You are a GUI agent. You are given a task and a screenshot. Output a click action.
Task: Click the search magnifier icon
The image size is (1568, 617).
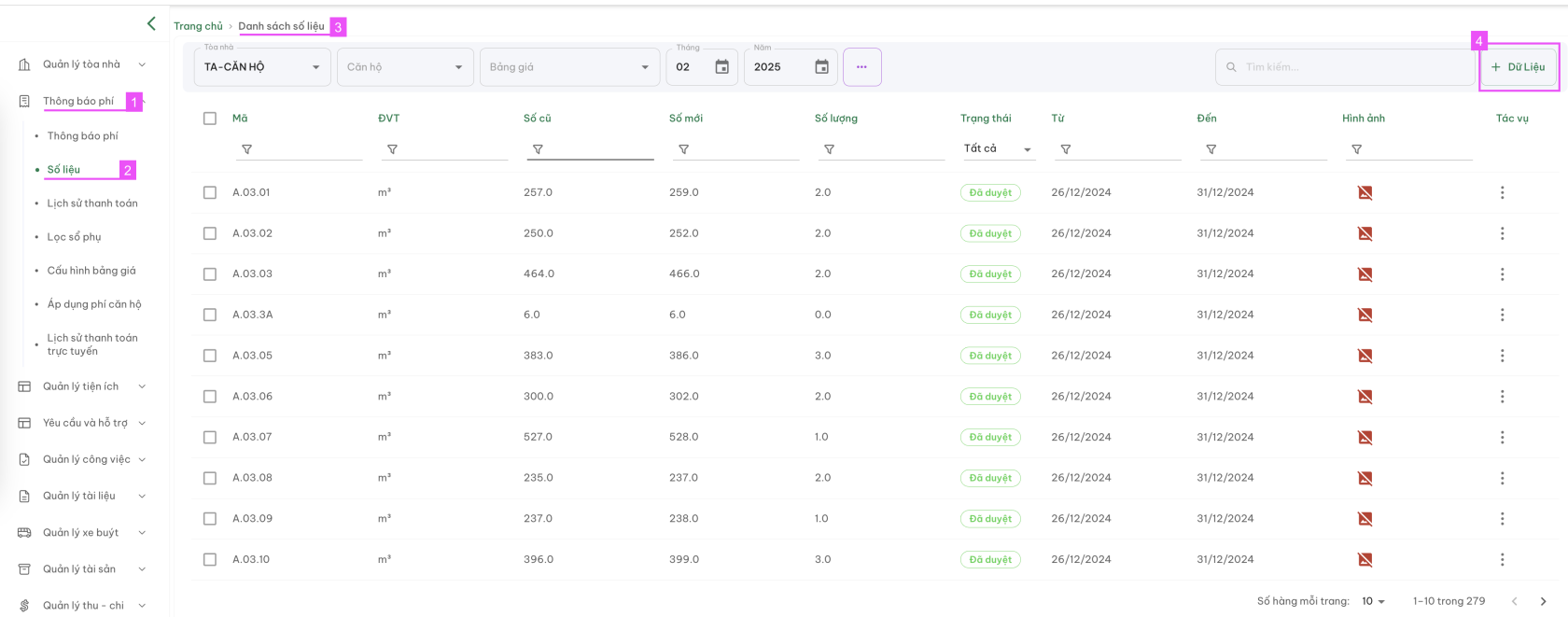tap(1231, 67)
